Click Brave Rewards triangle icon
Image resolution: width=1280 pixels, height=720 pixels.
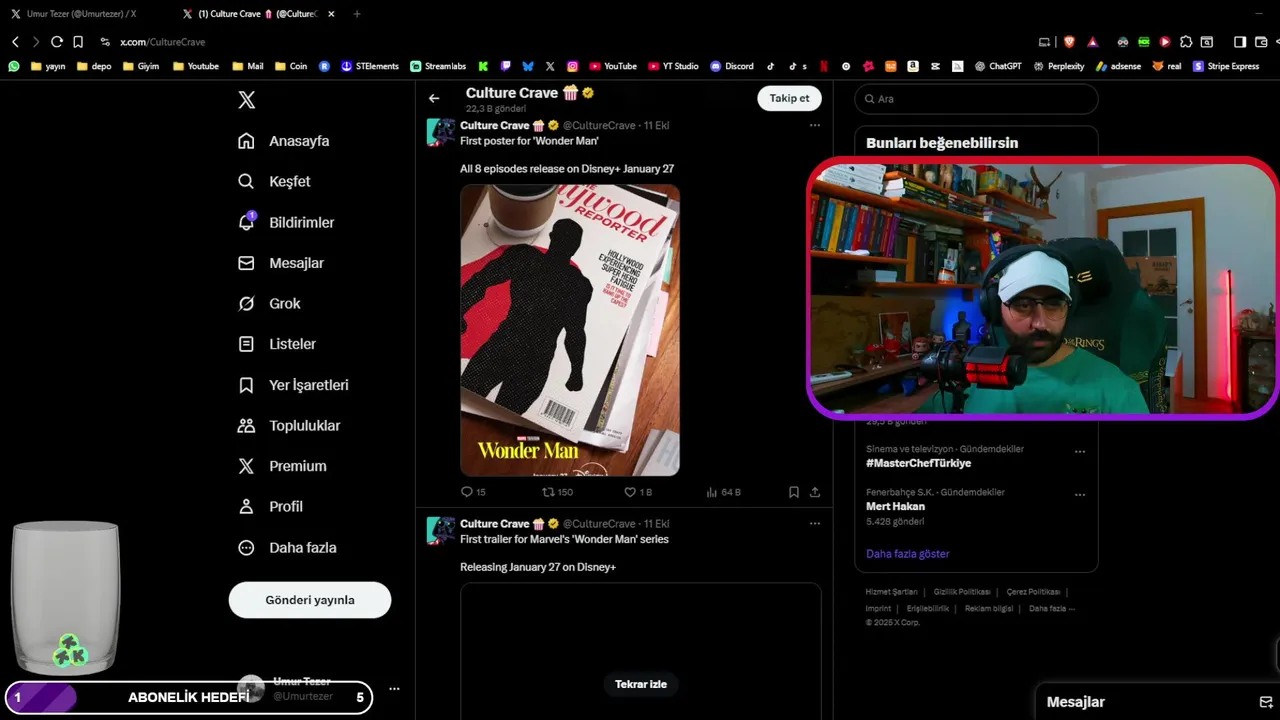[x=1093, y=42]
